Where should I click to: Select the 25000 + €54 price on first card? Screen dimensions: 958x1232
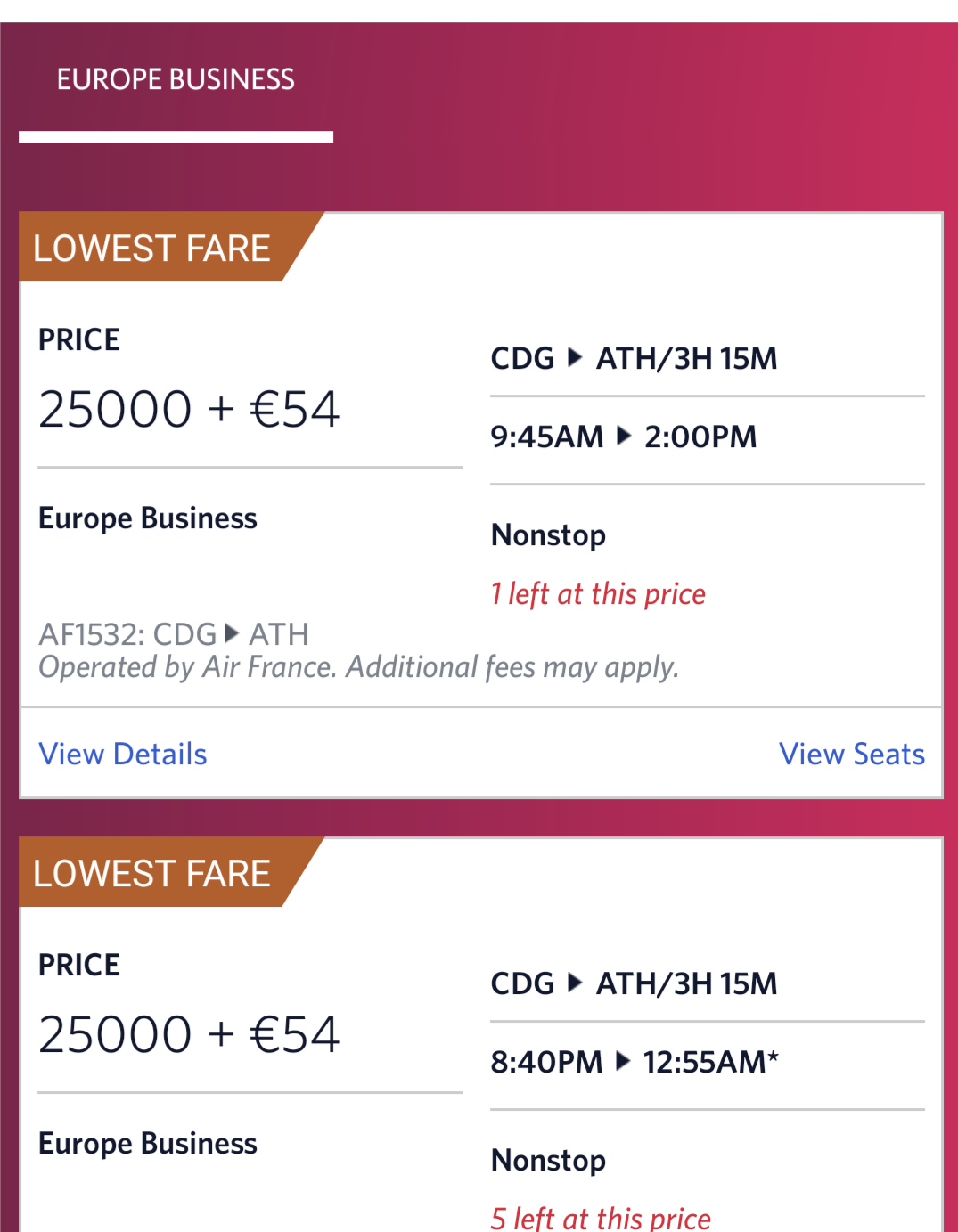pyautogui.click(x=189, y=410)
